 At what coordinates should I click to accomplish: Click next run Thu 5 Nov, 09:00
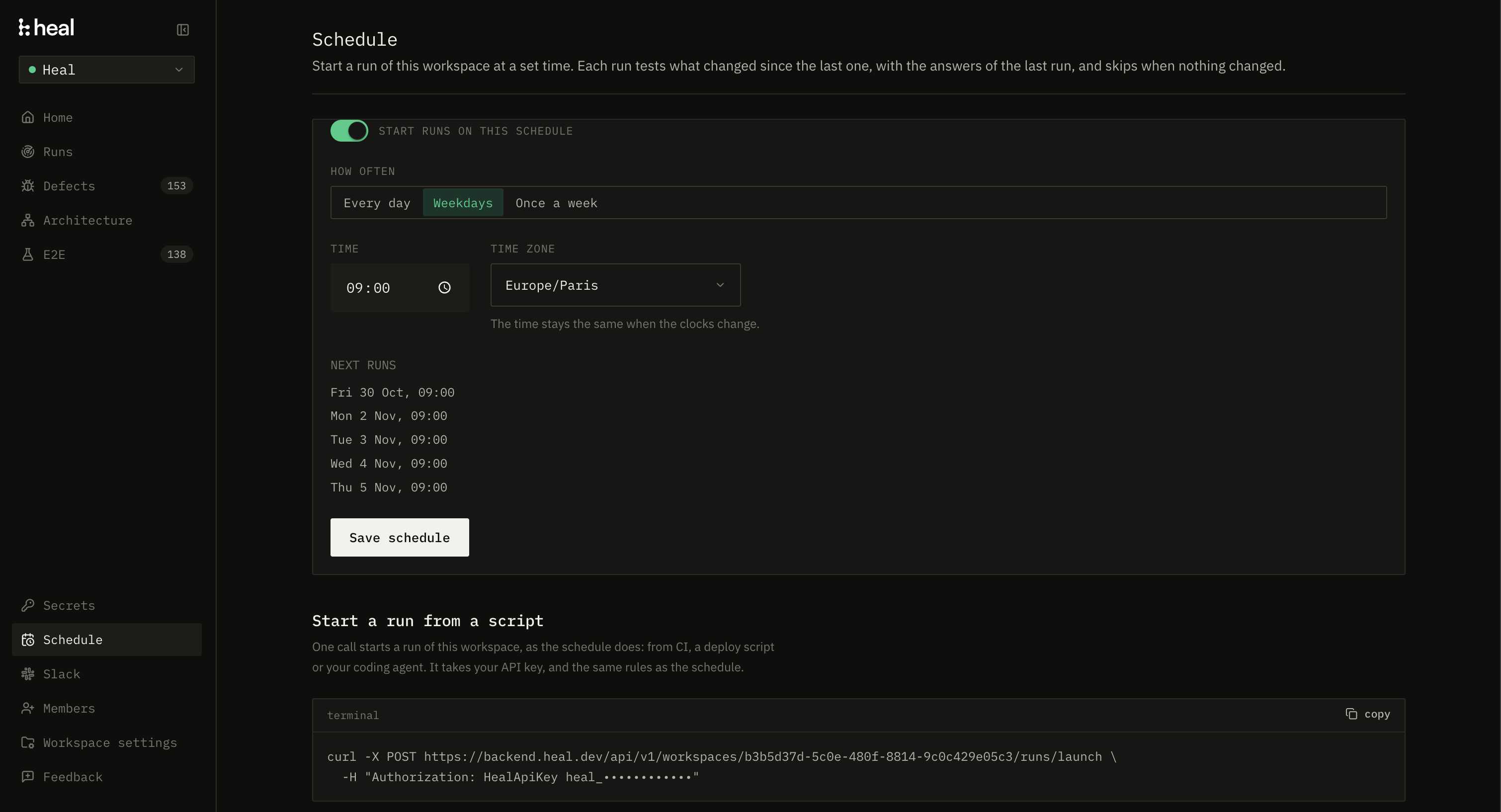(389, 487)
